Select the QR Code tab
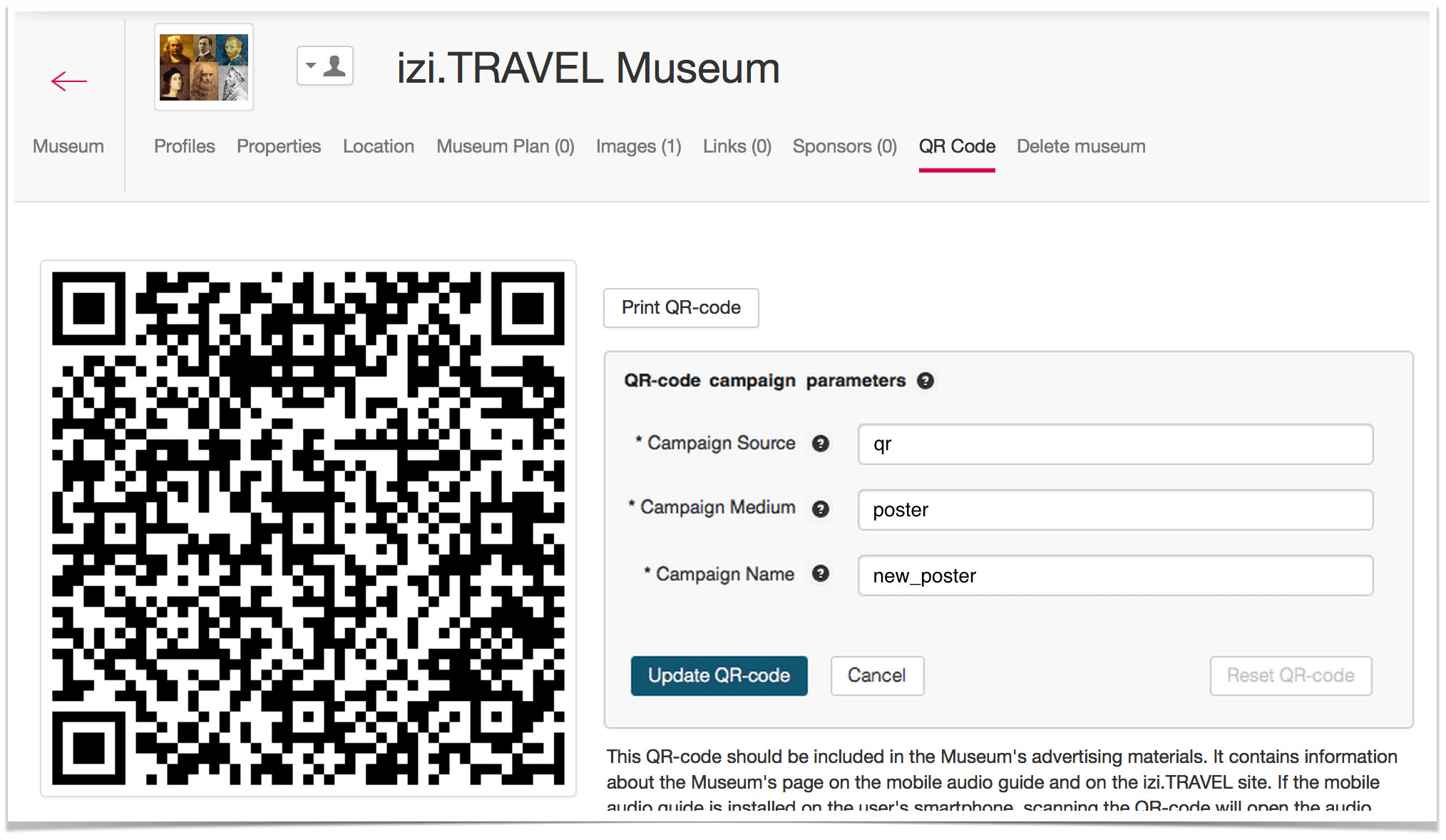Screen dimensions: 1446x840 (957, 146)
